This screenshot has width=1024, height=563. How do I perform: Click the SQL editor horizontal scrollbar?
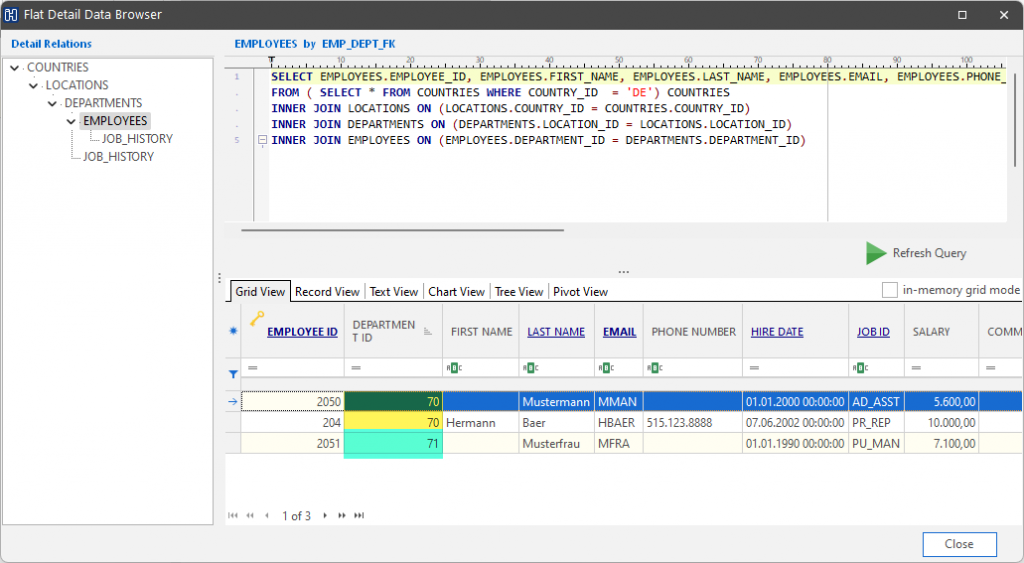click(402, 230)
